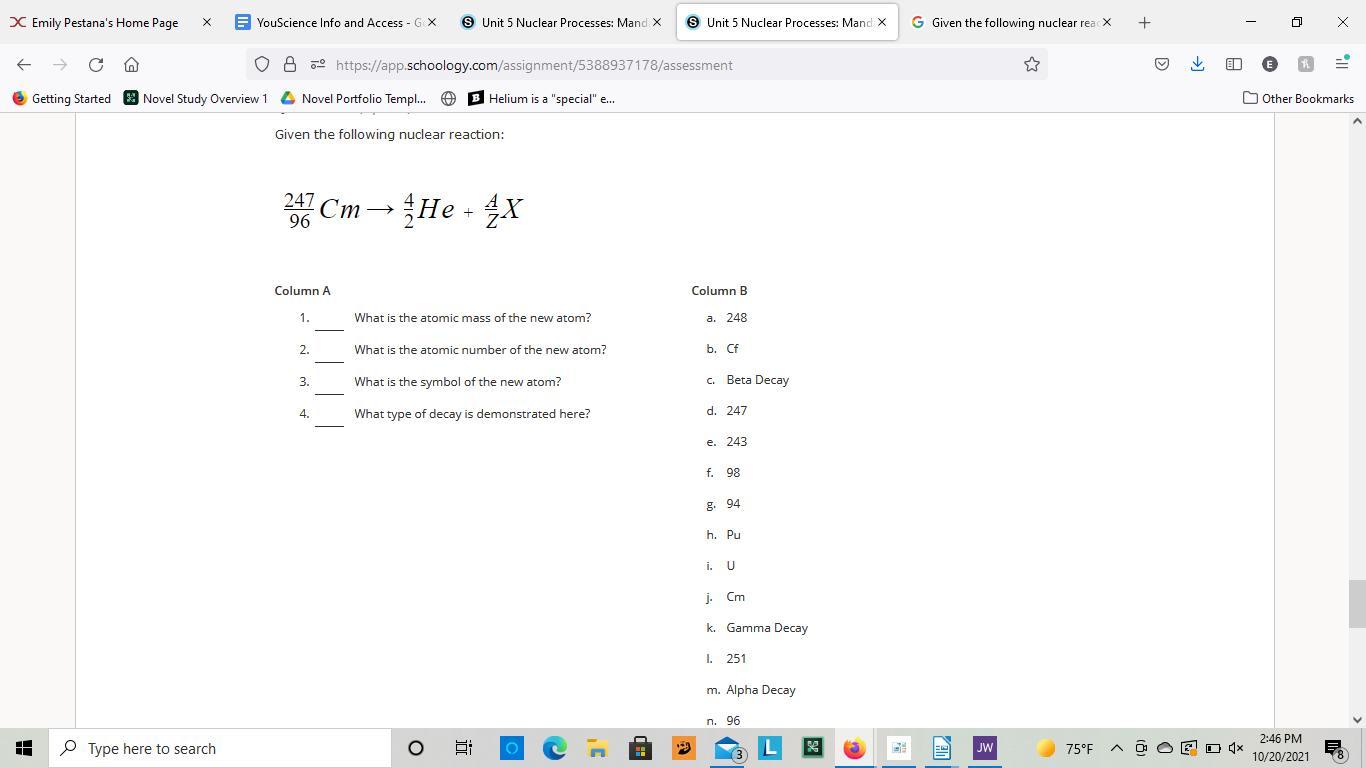Open Helium is a special bookmark

(541, 98)
